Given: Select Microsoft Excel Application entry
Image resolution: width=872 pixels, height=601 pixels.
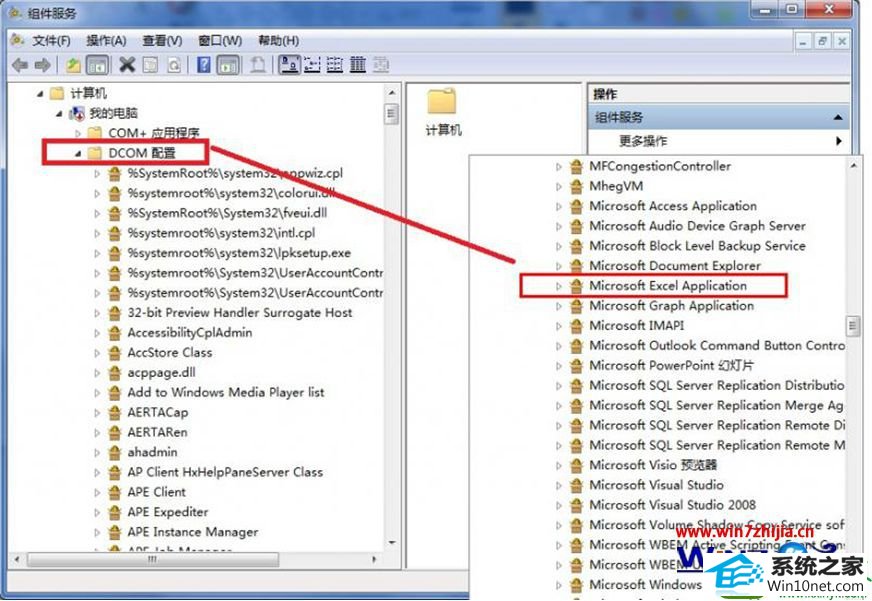Looking at the screenshot, I should pos(668,286).
